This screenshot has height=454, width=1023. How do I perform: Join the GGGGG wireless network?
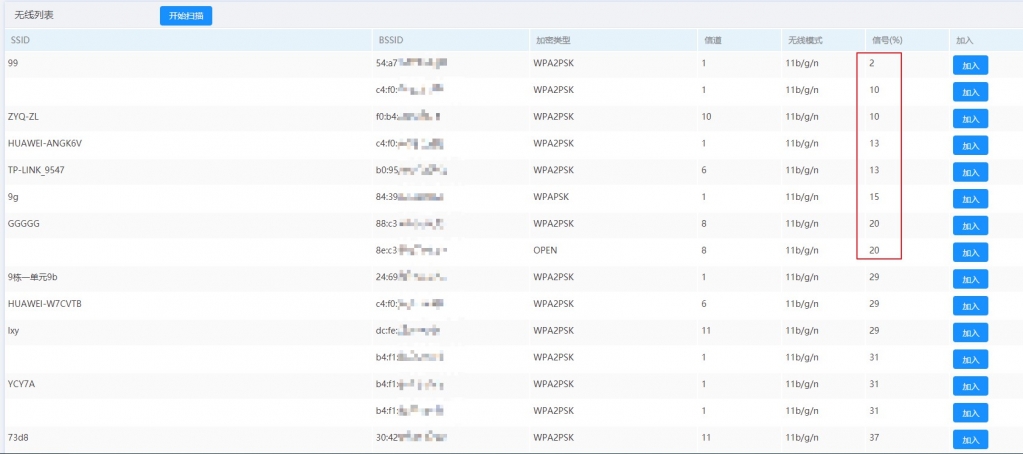[x=969, y=225]
